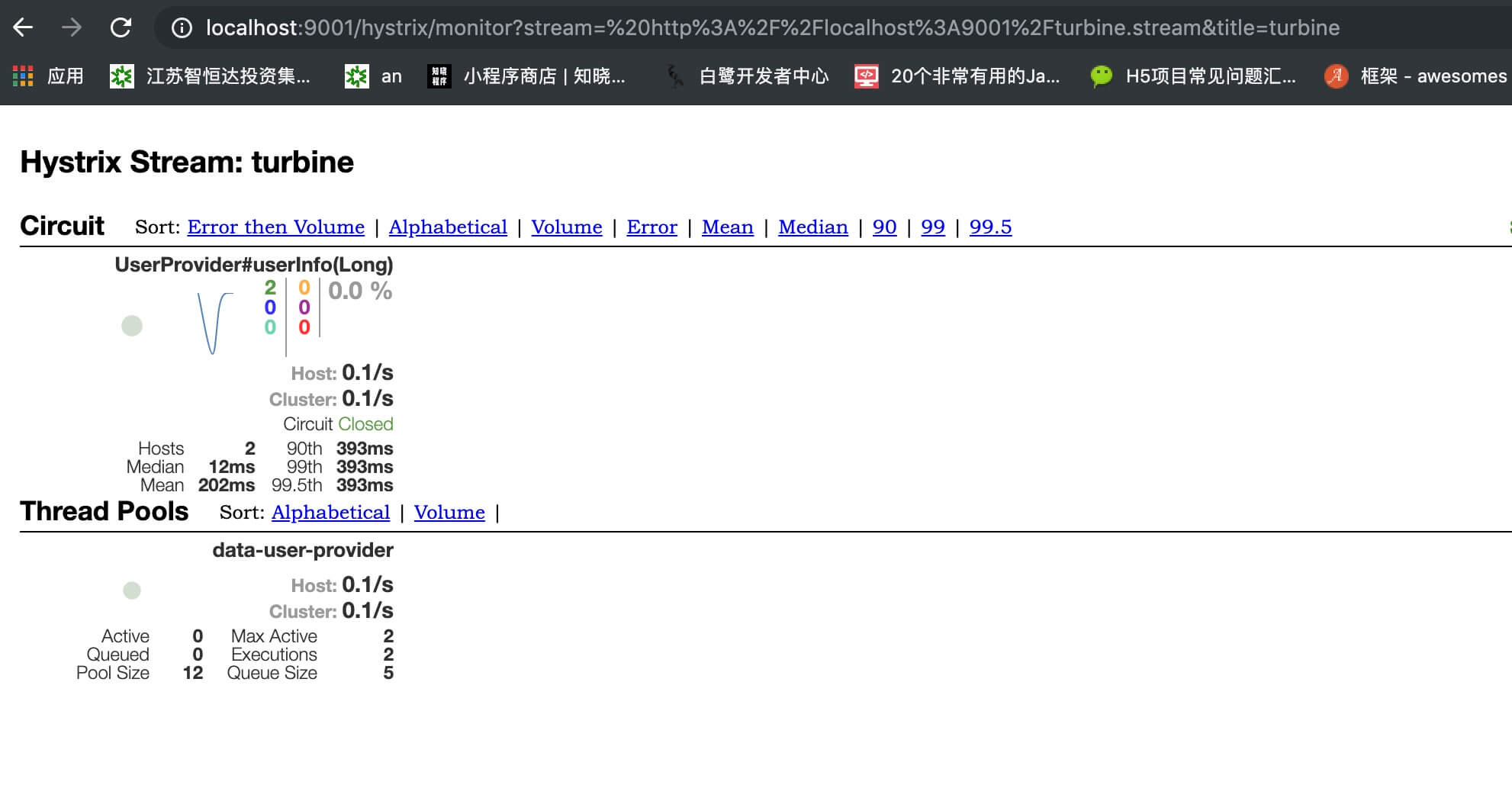
Task: Open the 20个非常有用的Ja bookmark
Action: (x=957, y=76)
